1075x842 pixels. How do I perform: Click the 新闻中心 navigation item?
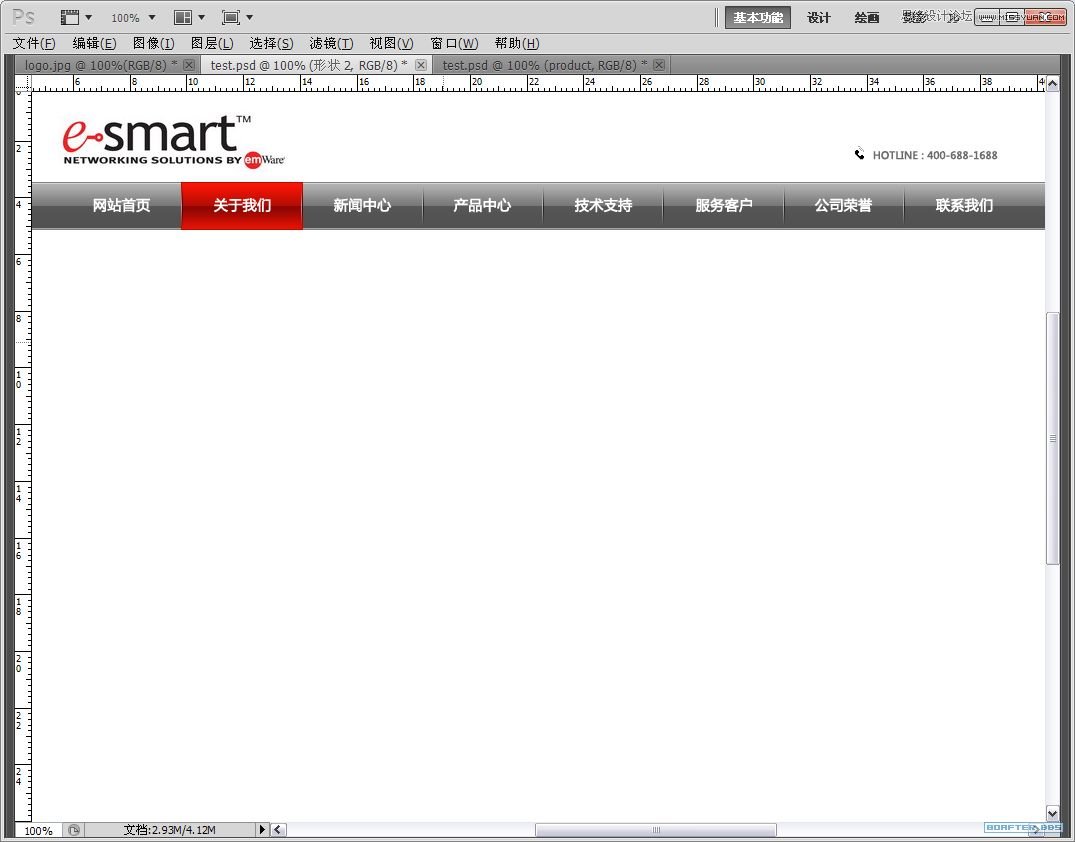click(362, 206)
